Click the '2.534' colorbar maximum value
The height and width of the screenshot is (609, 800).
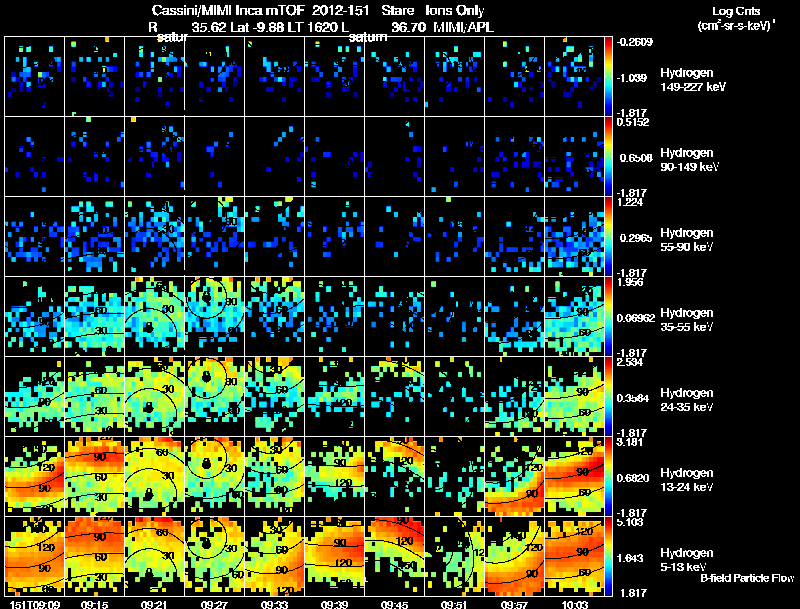[x=630, y=362]
